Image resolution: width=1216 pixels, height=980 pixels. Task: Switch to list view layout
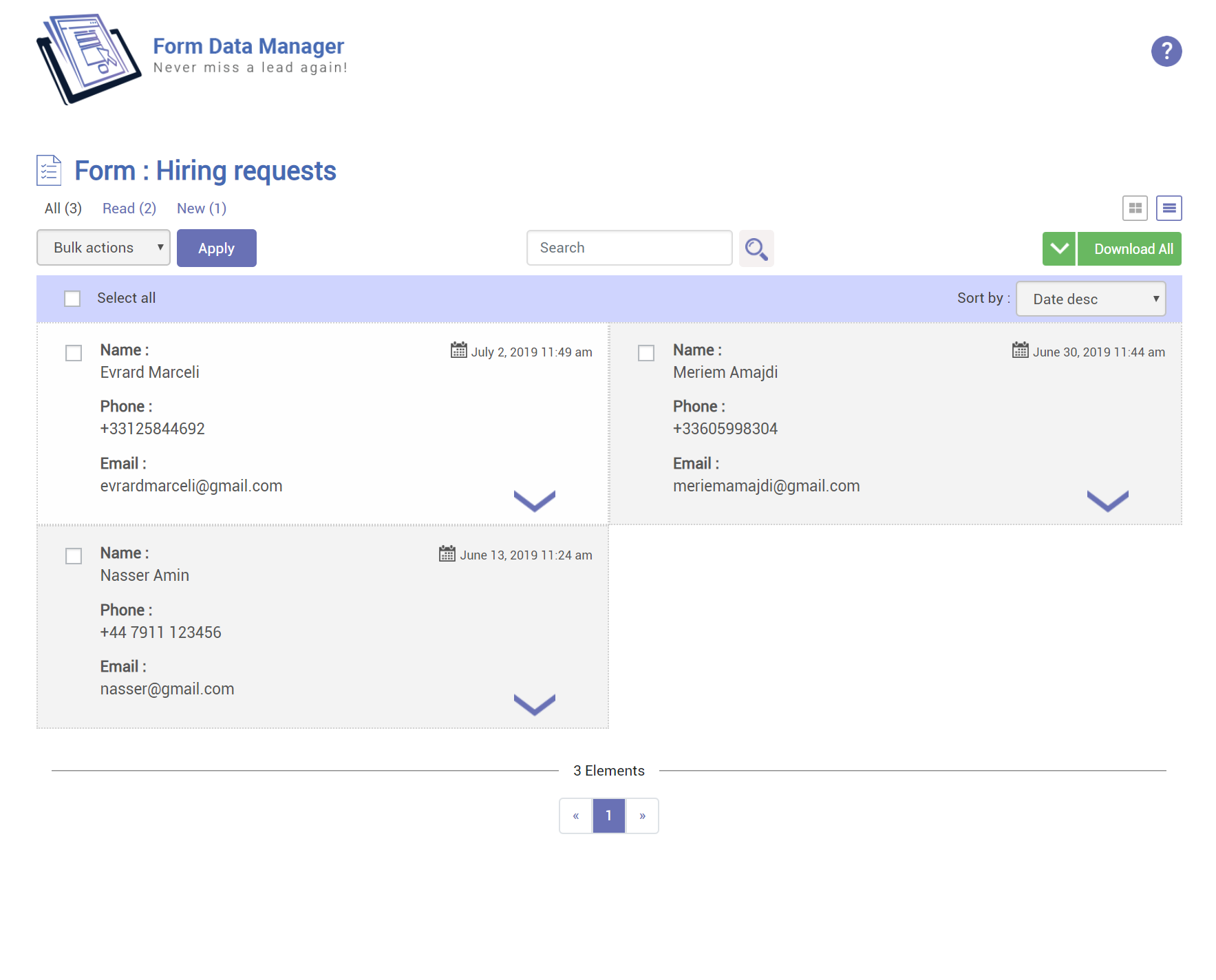point(1169,208)
